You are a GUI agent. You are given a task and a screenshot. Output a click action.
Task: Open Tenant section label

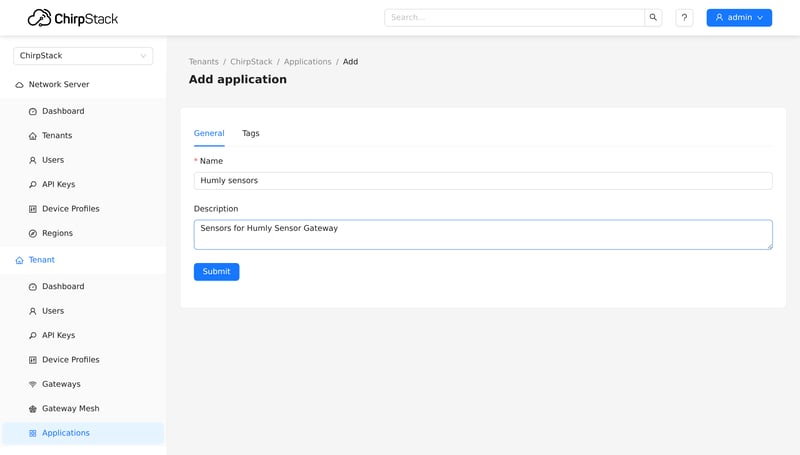[41, 260]
